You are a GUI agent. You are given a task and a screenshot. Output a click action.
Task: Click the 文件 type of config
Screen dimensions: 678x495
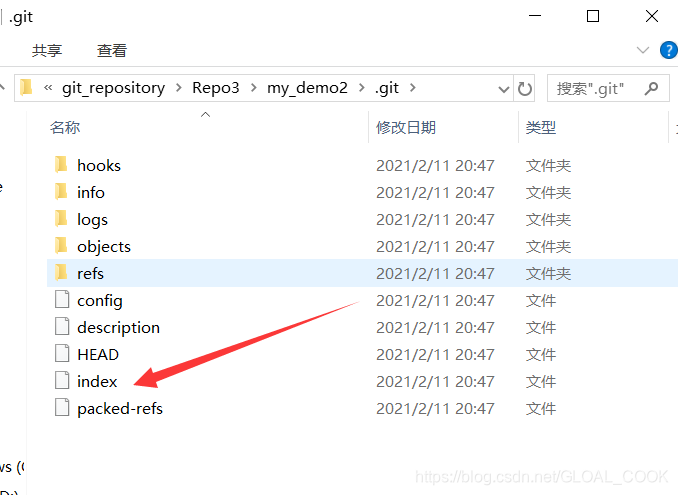click(x=540, y=300)
